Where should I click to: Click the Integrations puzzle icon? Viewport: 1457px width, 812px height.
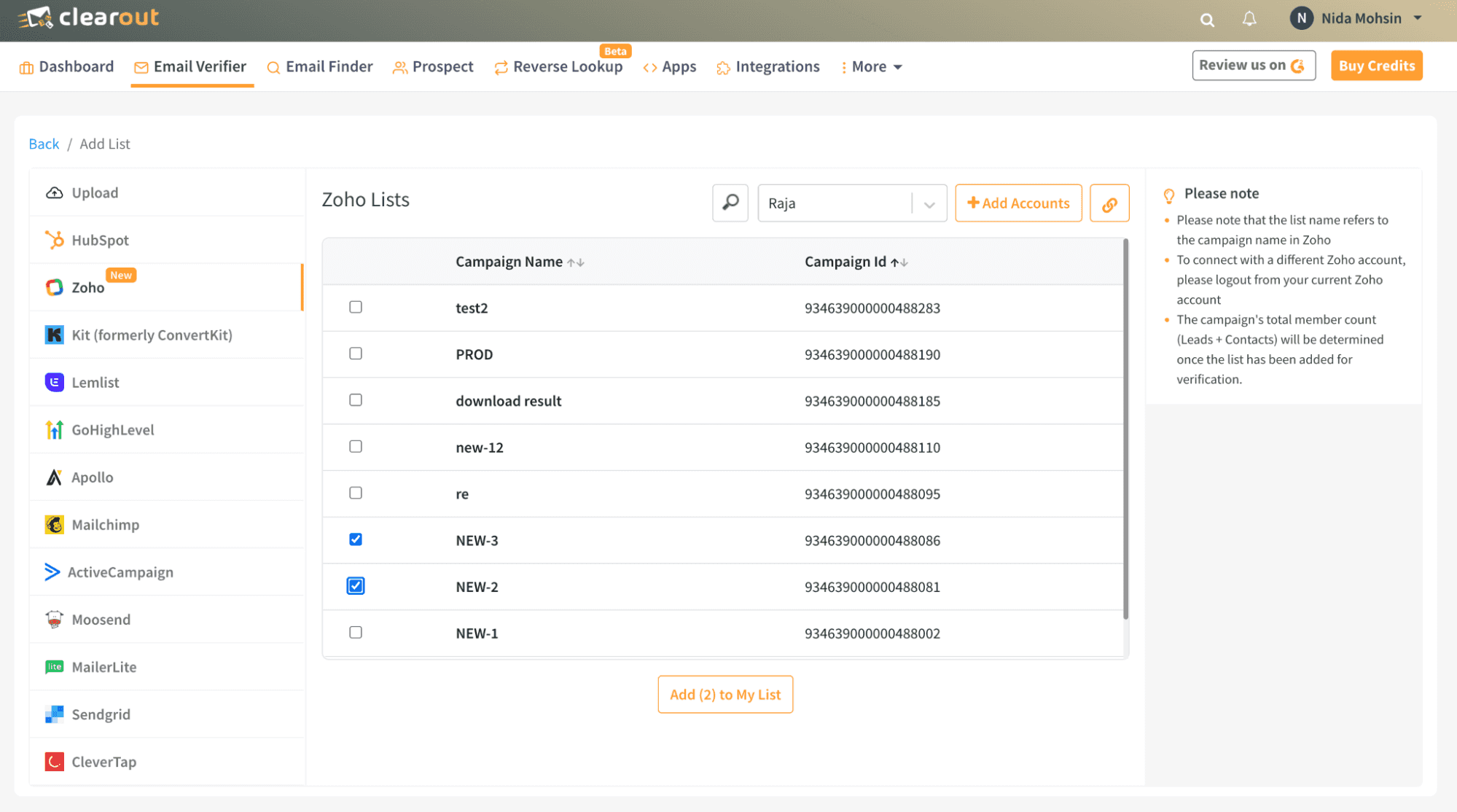coord(723,67)
